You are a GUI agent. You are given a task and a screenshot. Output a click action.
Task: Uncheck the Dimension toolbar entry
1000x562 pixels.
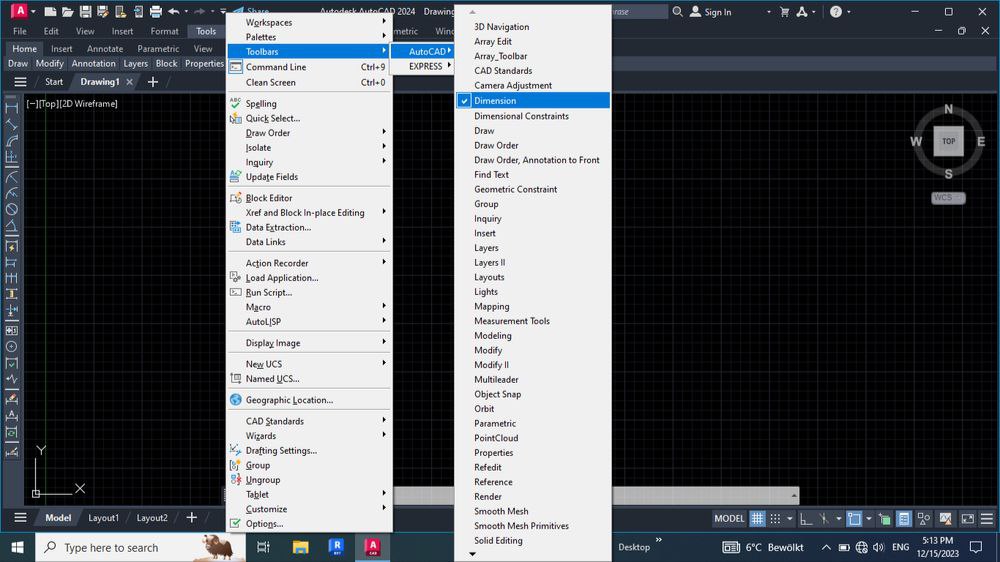point(533,100)
